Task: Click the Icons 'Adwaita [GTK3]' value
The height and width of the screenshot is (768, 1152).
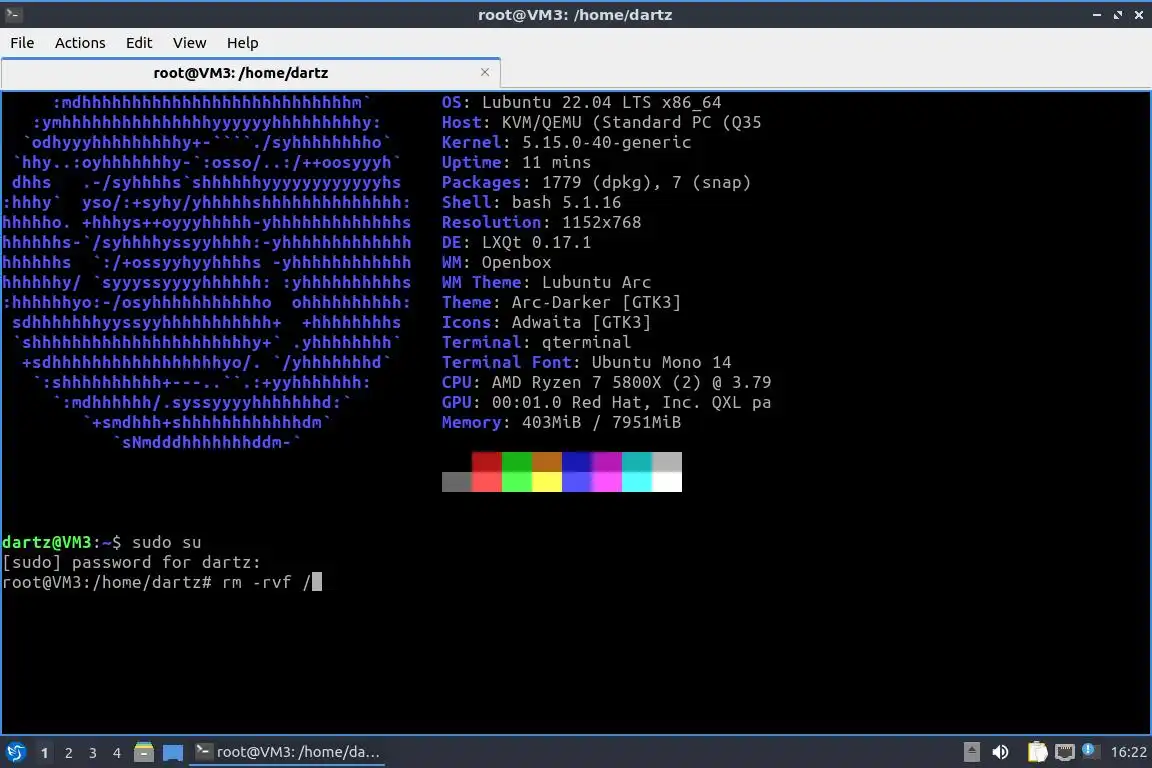Action: pyautogui.click(x=581, y=322)
